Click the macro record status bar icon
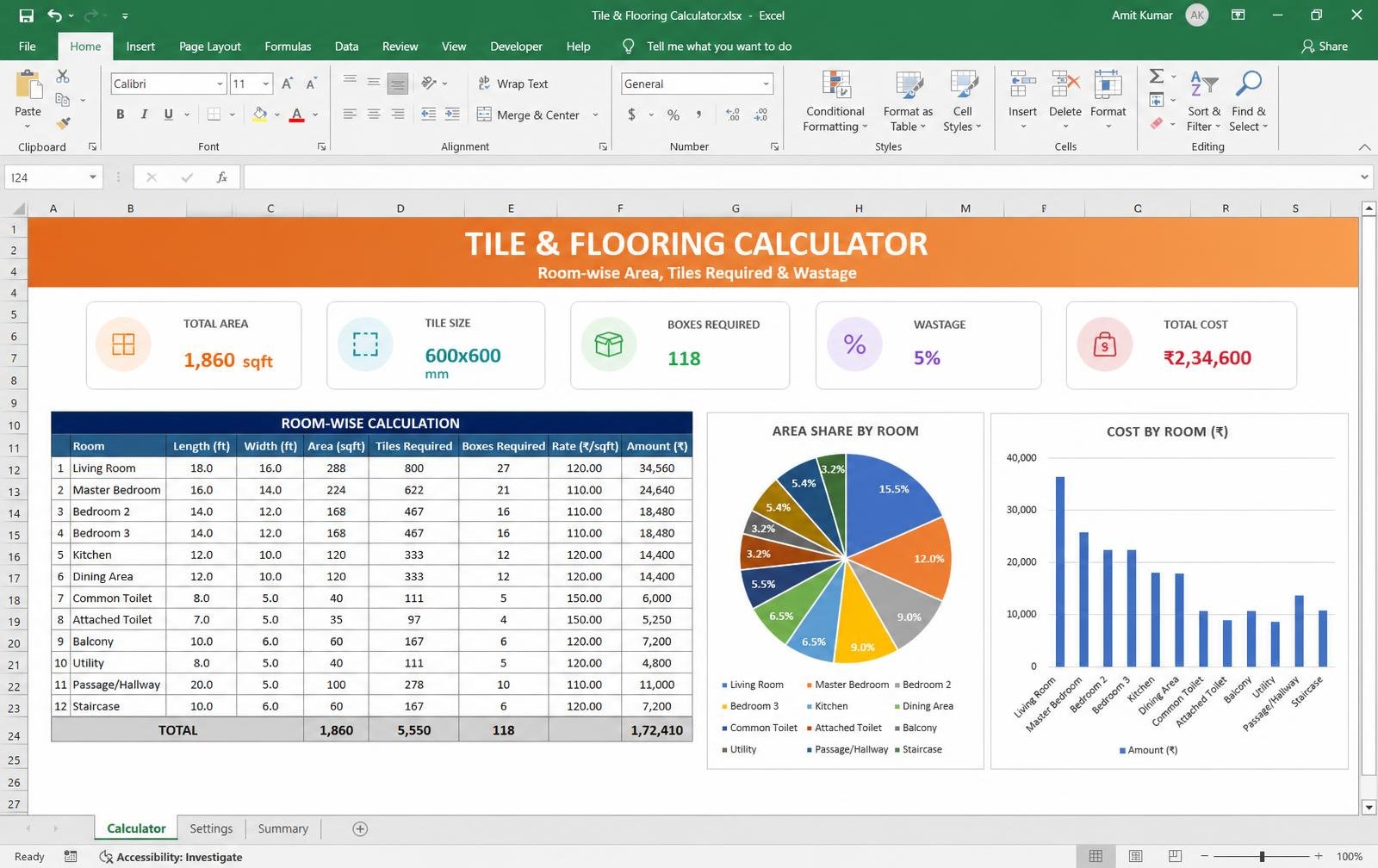Screen dimensions: 1378x868 (71, 857)
